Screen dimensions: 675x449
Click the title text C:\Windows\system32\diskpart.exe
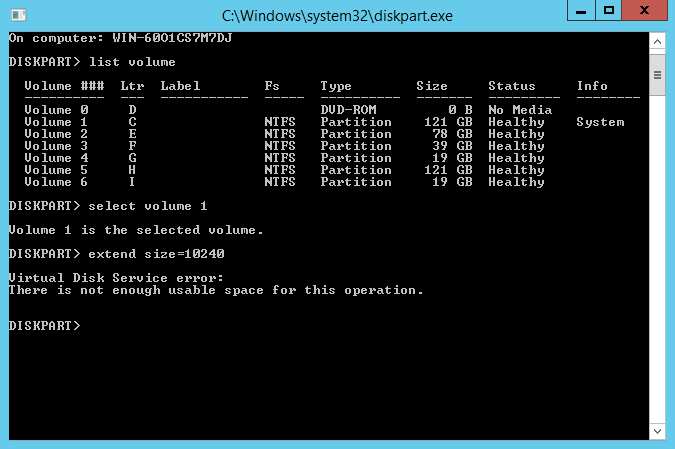337,16
